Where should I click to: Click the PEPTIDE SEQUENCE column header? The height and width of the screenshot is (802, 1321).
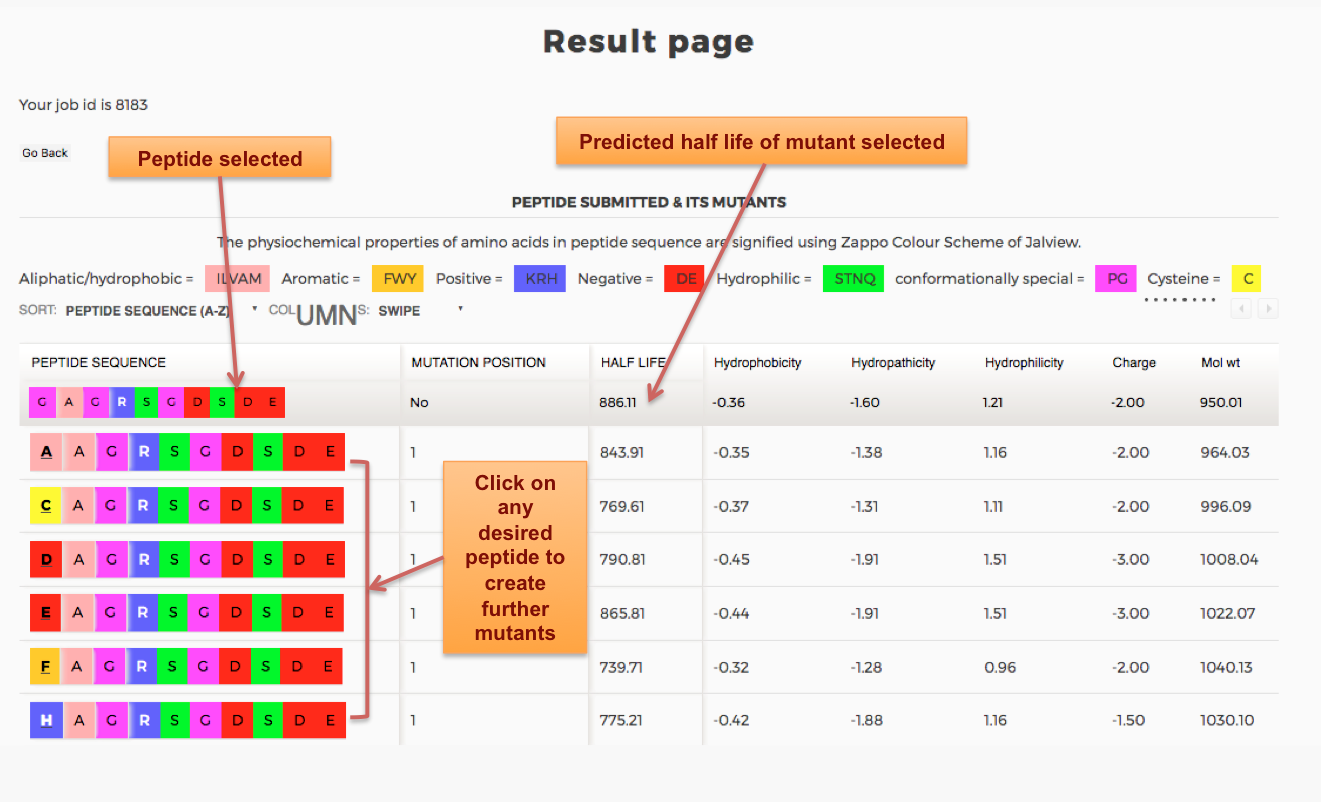(99, 363)
